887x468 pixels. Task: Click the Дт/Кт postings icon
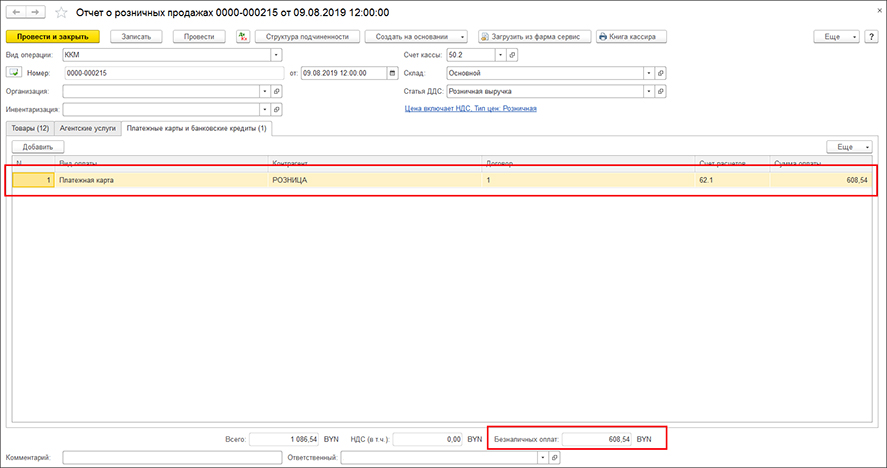(x=243, y=36)
